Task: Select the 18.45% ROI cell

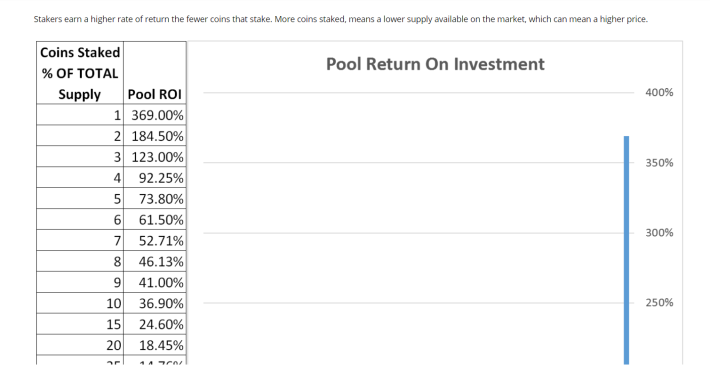Action: coord(154,345)
